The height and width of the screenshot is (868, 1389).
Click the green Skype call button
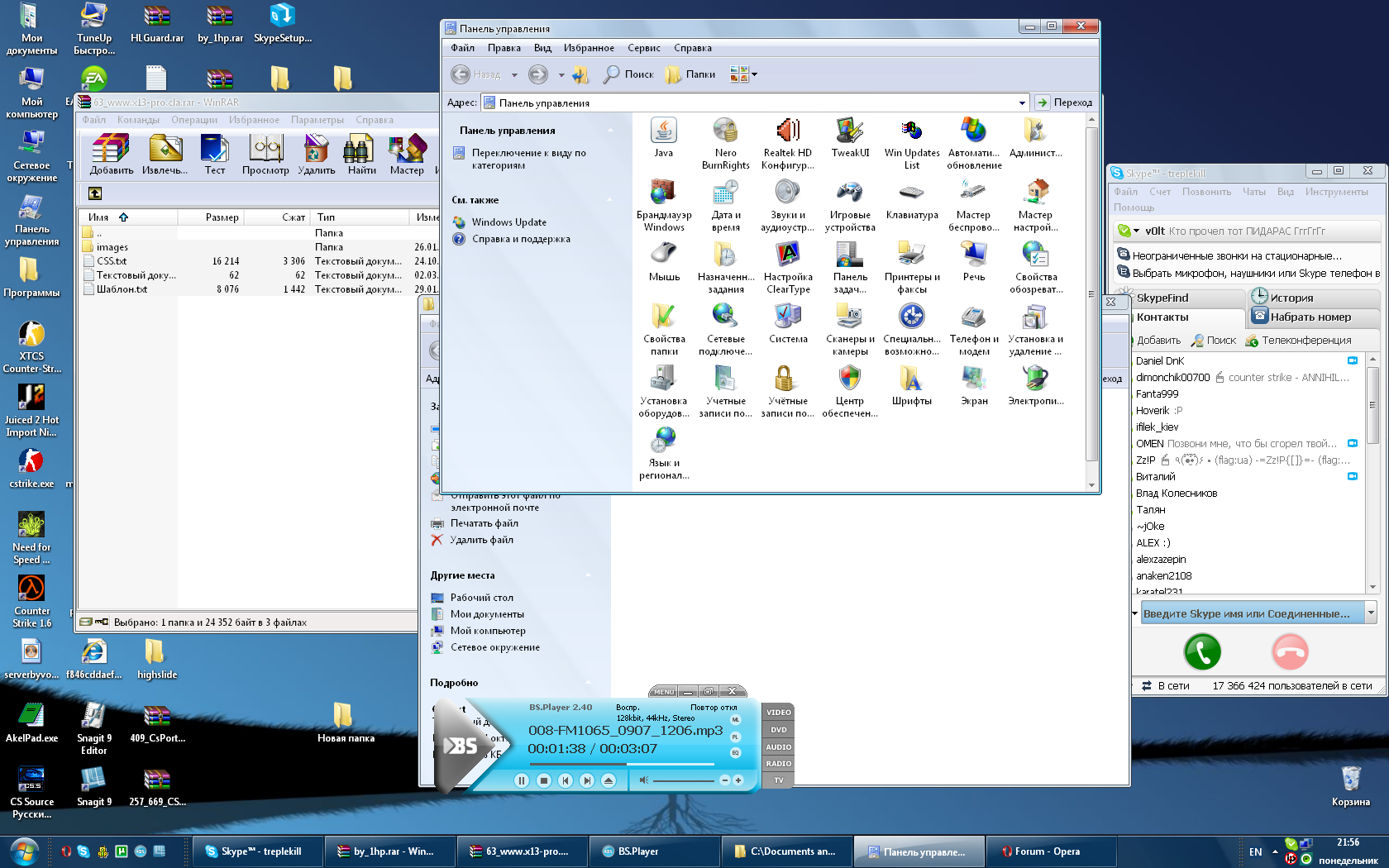tap(1202, 652)
